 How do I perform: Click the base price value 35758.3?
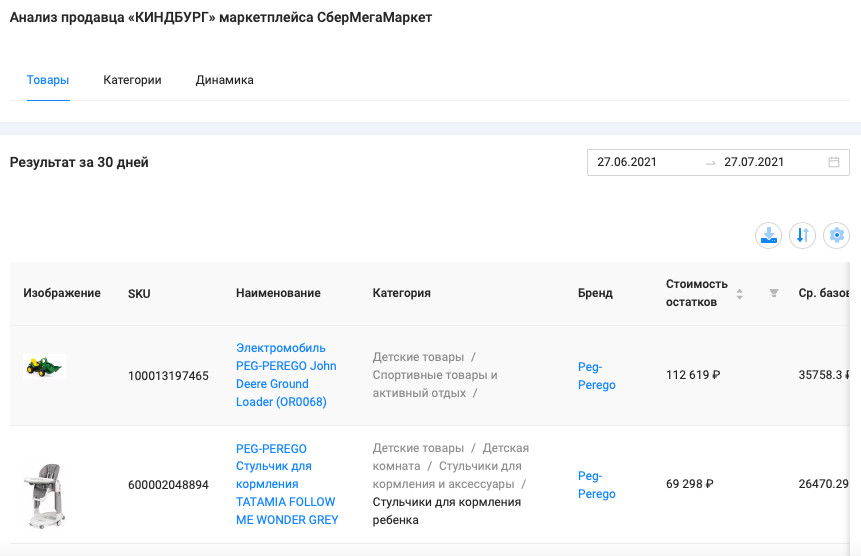[824, 375]
